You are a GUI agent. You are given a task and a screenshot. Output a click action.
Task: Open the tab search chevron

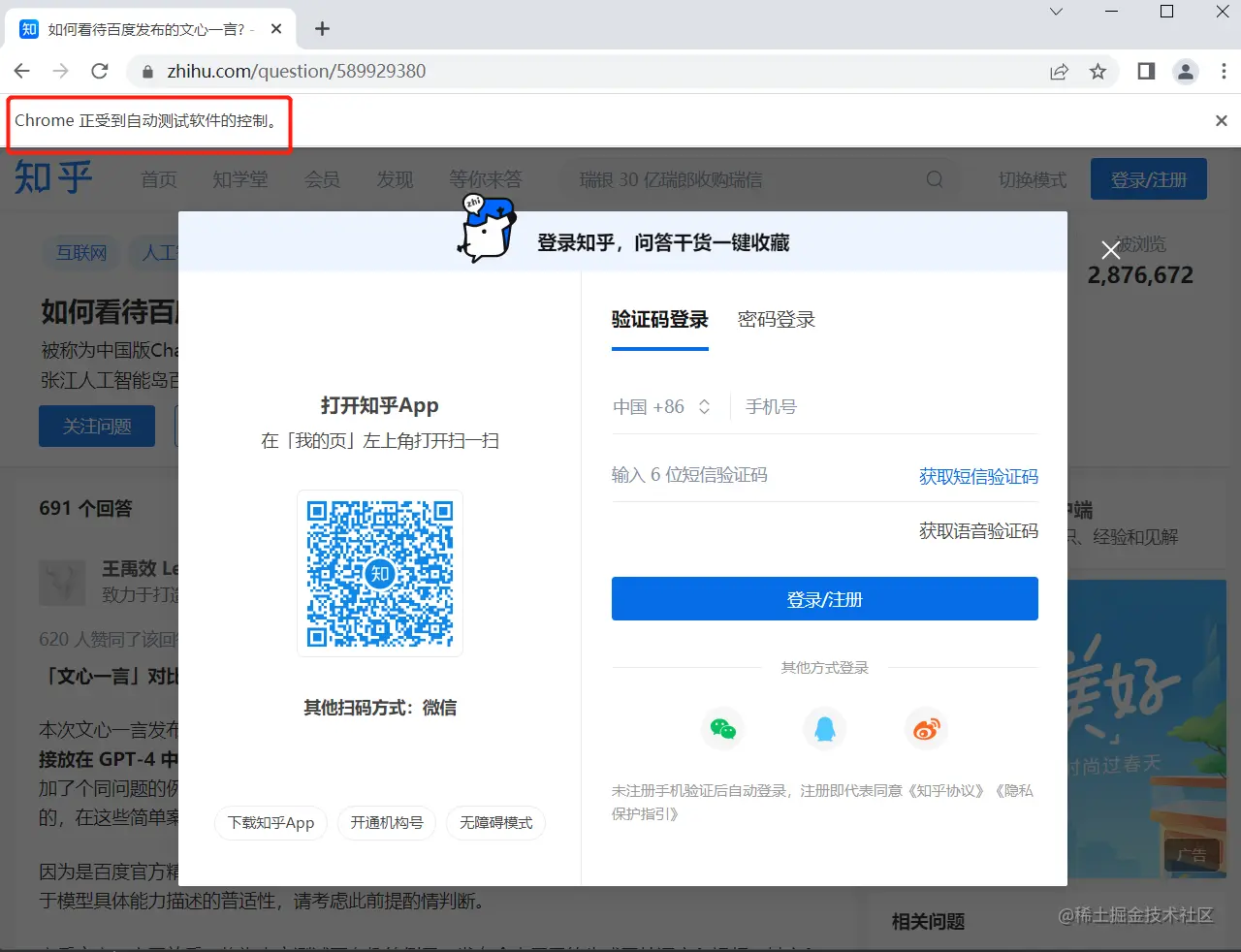1057,12
